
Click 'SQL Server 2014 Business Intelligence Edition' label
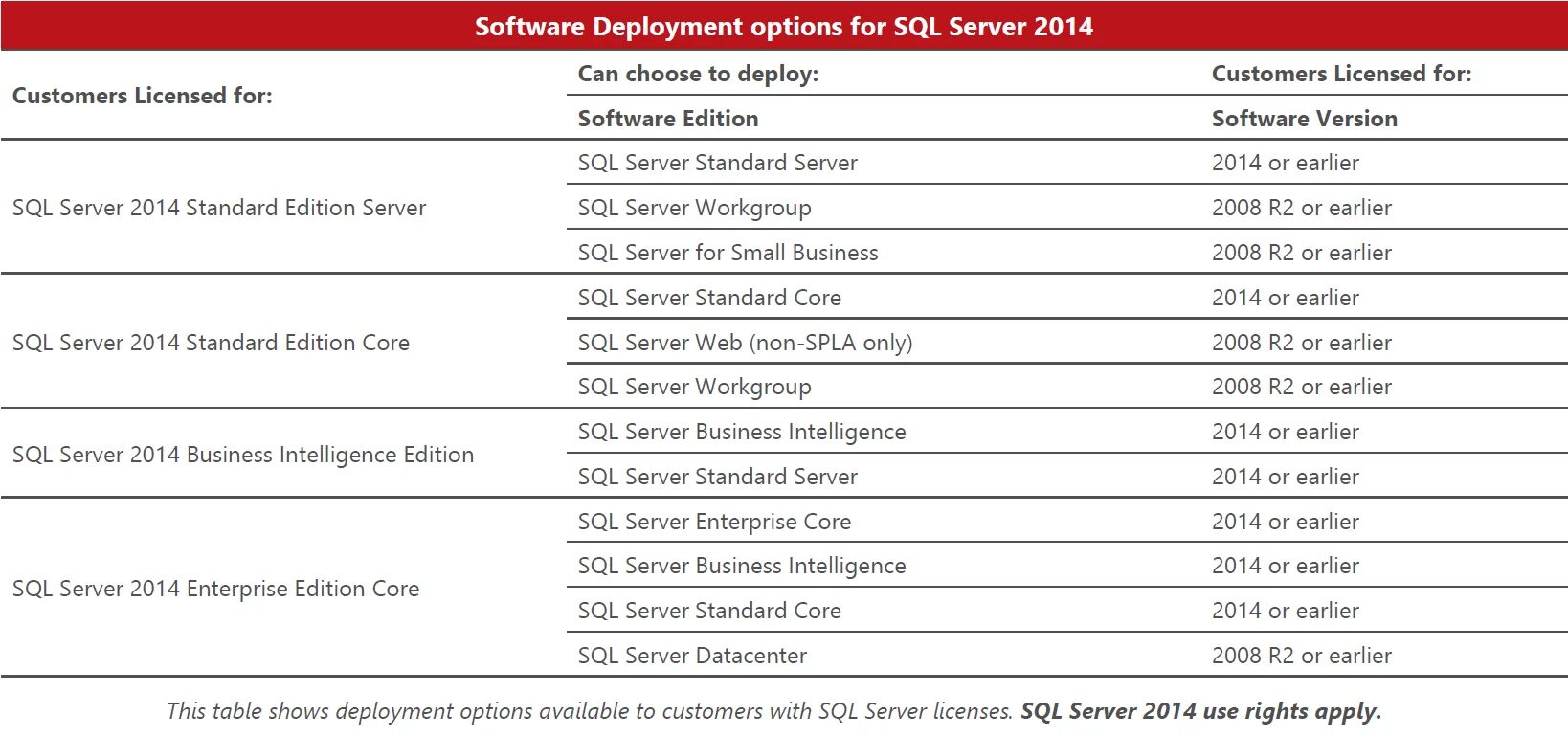tap(242, 455)
